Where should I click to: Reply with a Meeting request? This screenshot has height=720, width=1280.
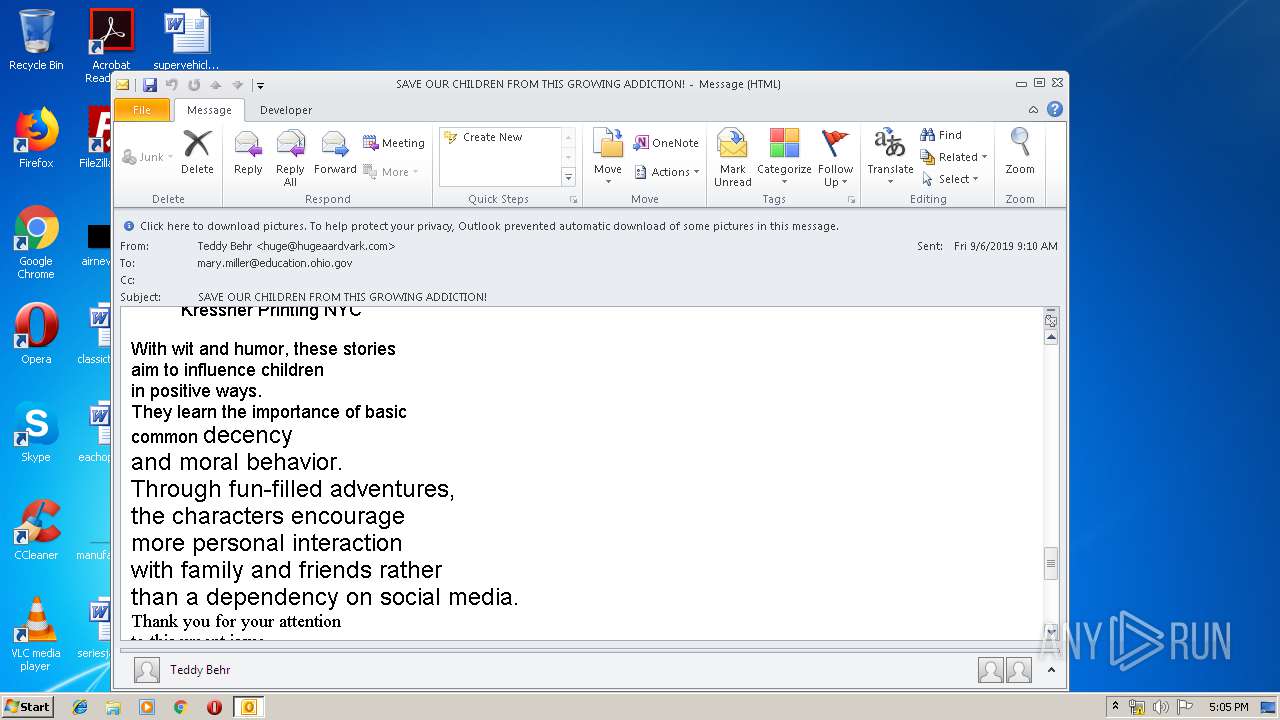394,143
